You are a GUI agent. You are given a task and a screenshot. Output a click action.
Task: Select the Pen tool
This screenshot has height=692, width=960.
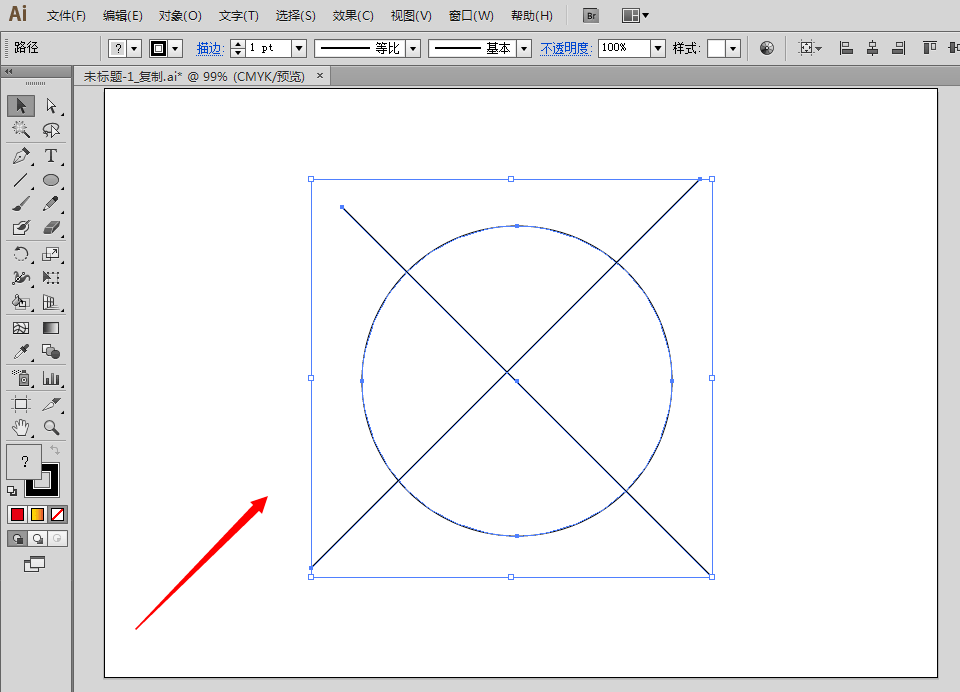pos(21,156)
